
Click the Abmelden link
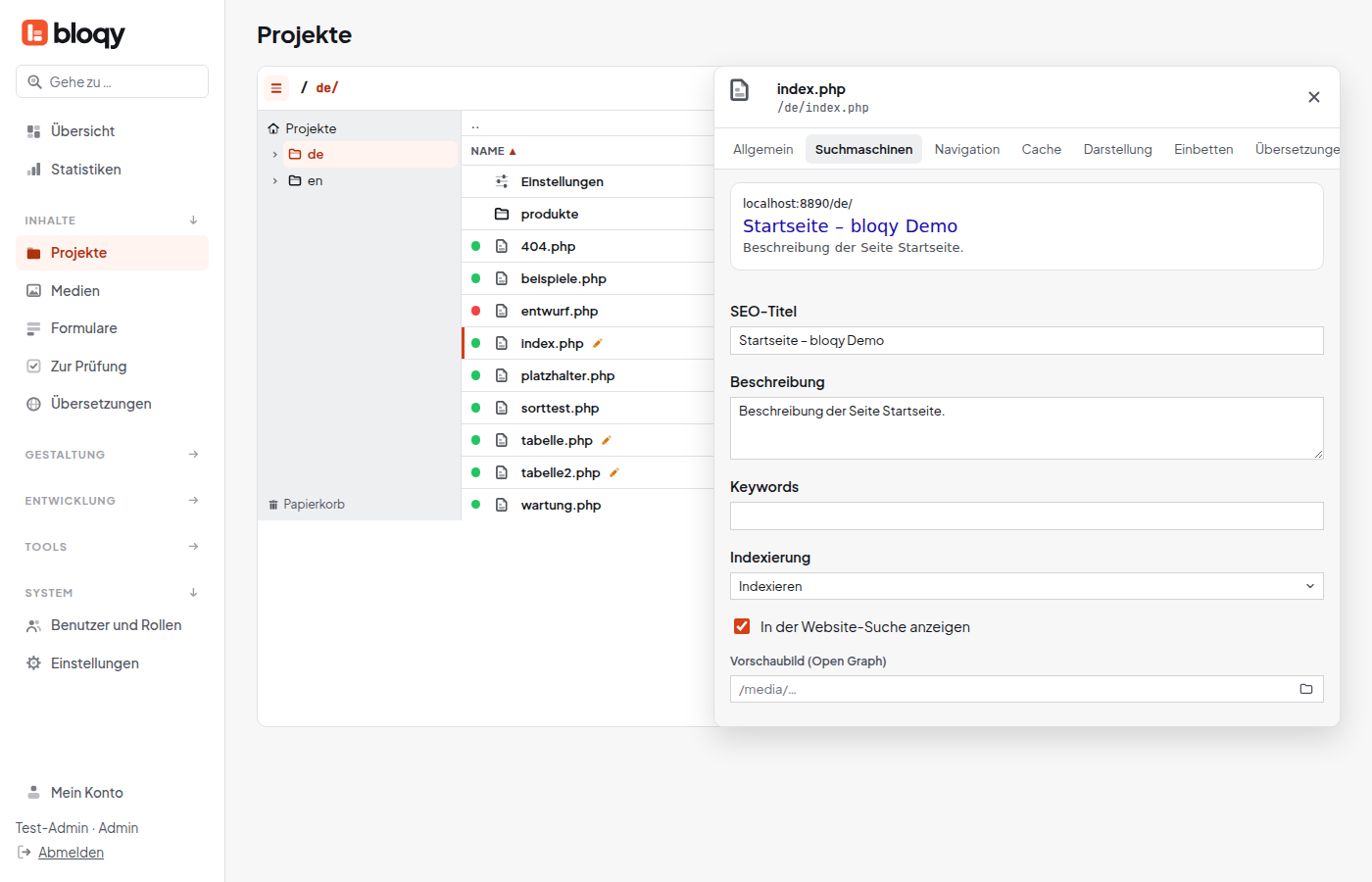71,853
